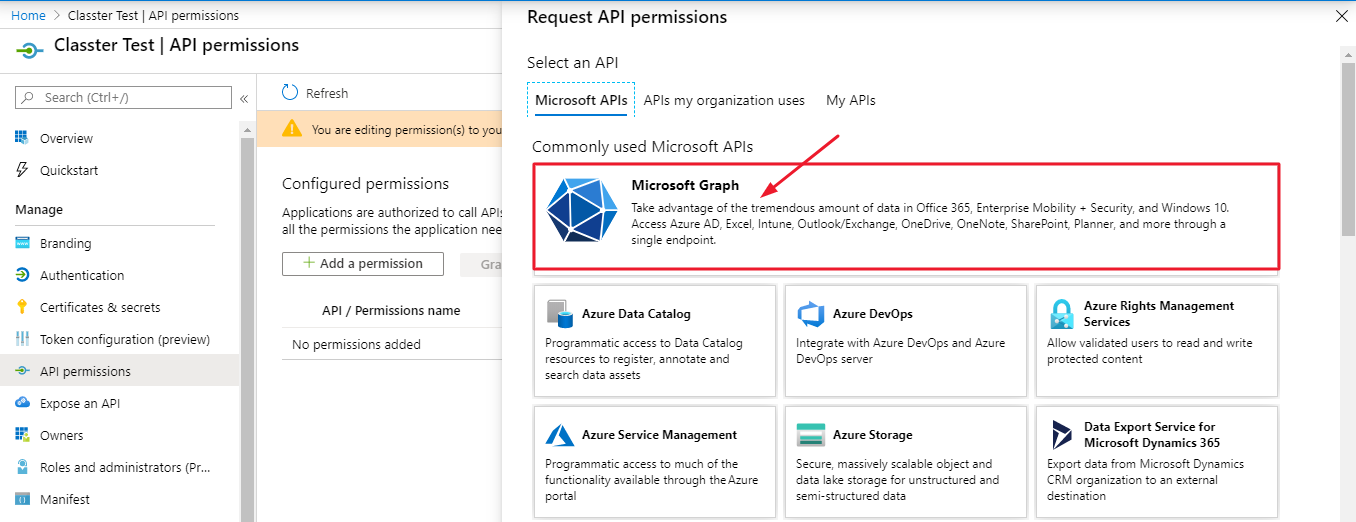Collapse the sidebar with double chevron
1356x522 pixels.
(x=244, y=98)
